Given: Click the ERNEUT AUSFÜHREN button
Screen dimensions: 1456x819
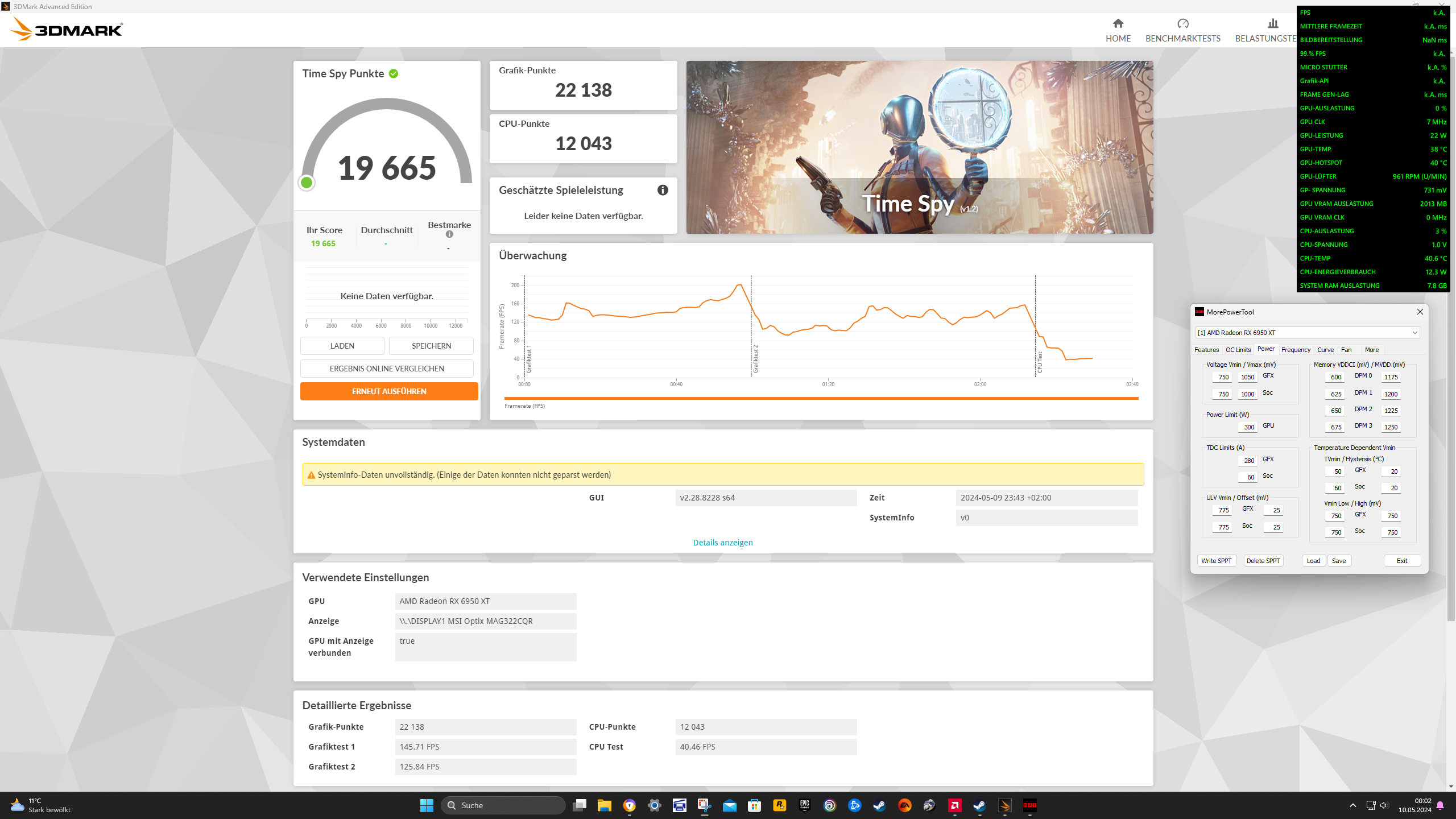Looking at the screenshot, I should click(x=388, y=391).
